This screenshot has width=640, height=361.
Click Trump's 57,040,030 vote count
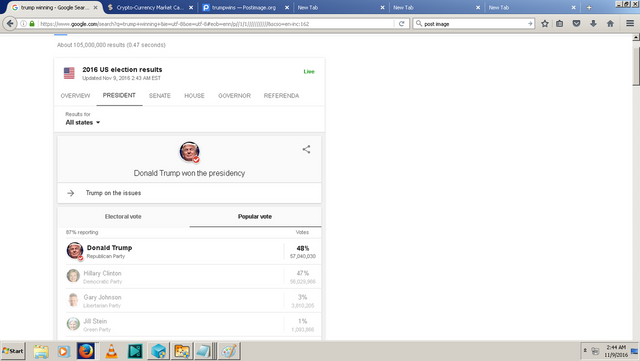[303, 256]
